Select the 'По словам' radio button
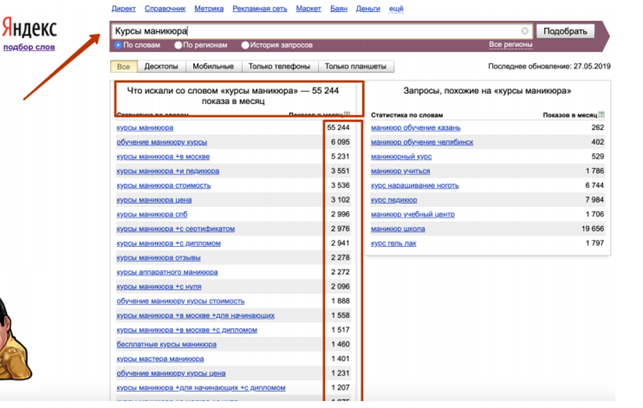Screen dimensions: 643x408 click(x=115, y=45)
